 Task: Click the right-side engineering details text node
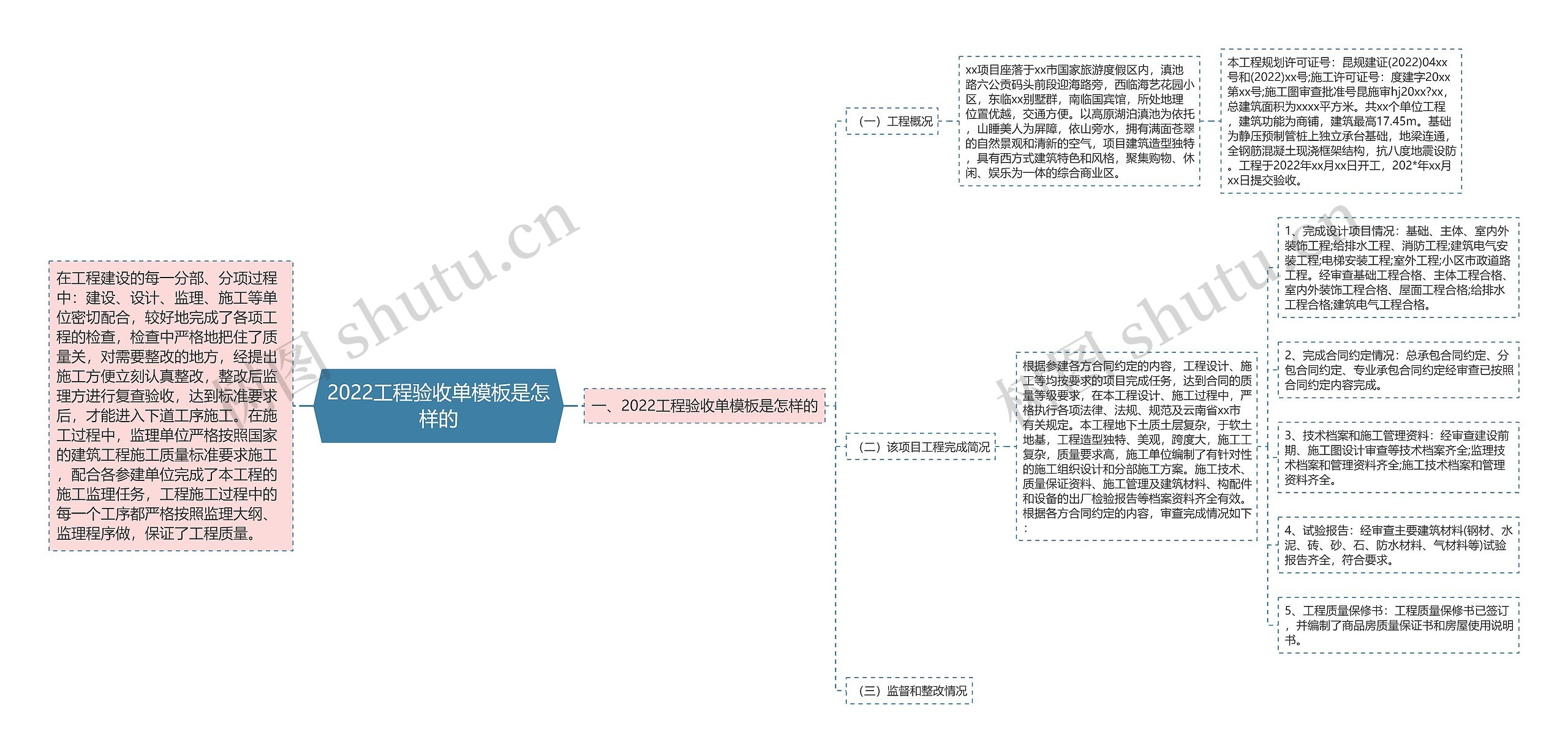tap(1350, 115)
